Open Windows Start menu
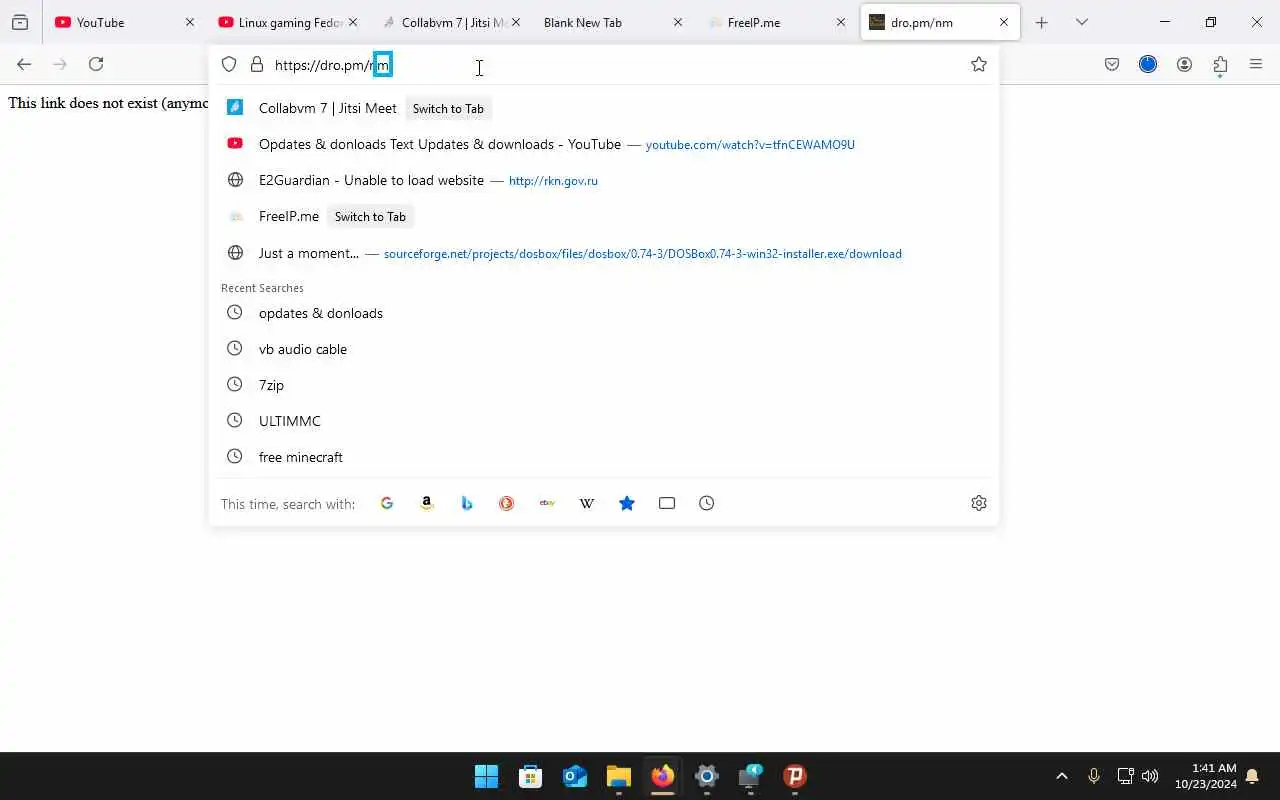This screenshot has height=800, width=1280. pyautogui.click(x=487, y=776)
